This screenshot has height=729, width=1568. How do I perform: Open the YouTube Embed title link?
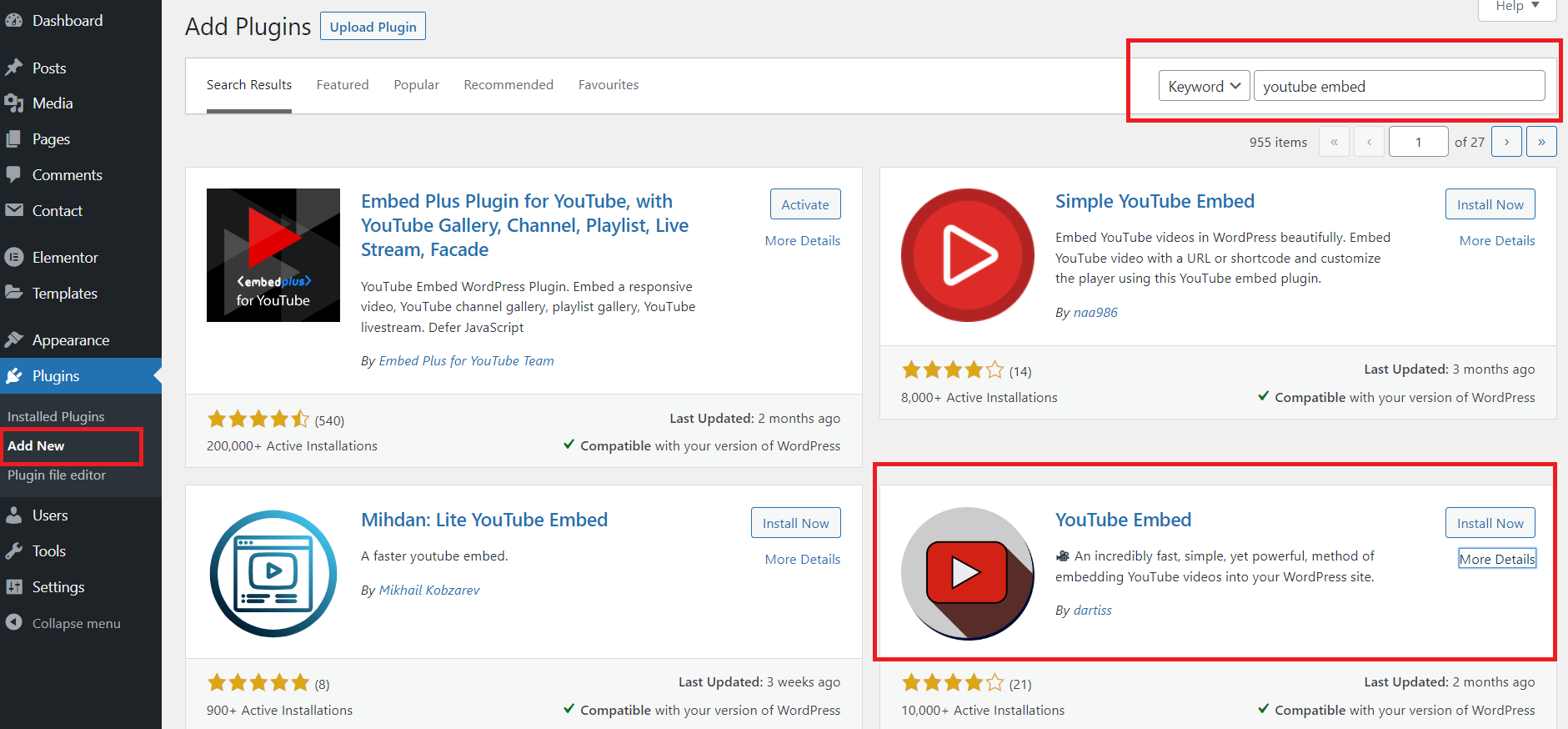[1123, 520]
